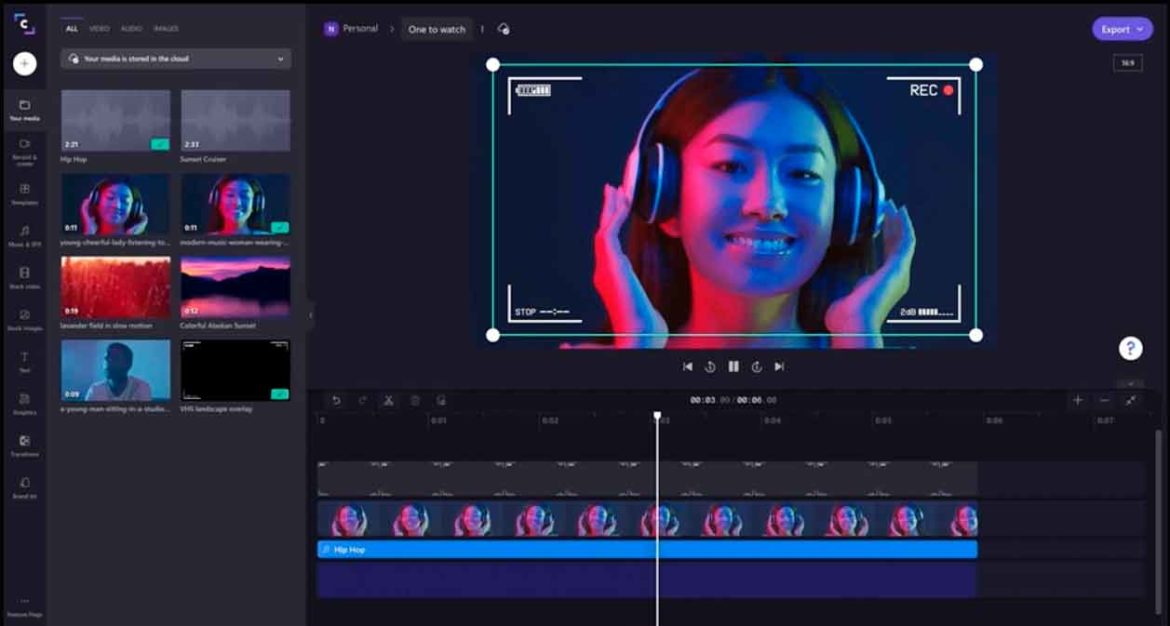Open the Help button near the preview
The height and width of the screenshot is (626, 1170).
(x=1129, y=348)
